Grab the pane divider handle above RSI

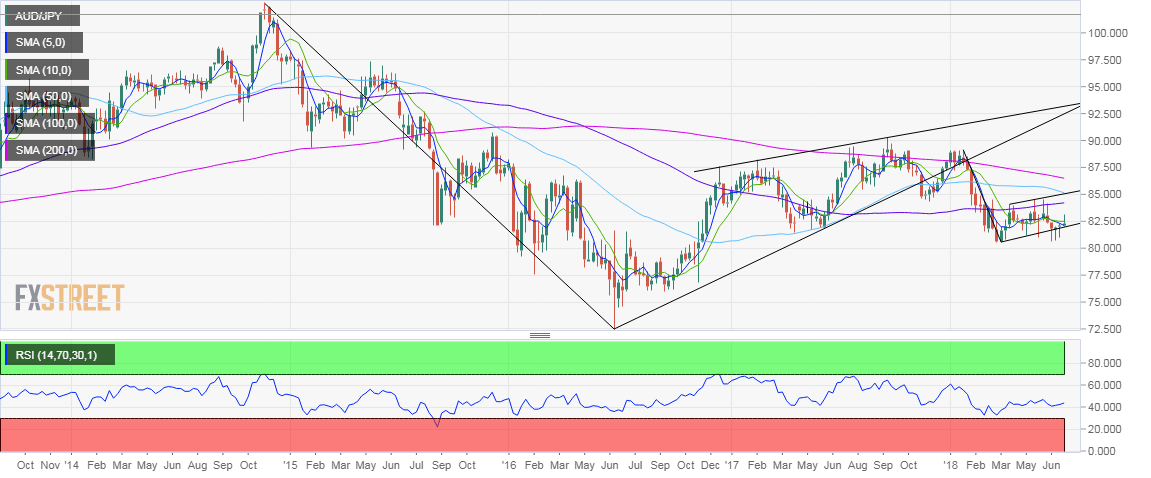540,336
